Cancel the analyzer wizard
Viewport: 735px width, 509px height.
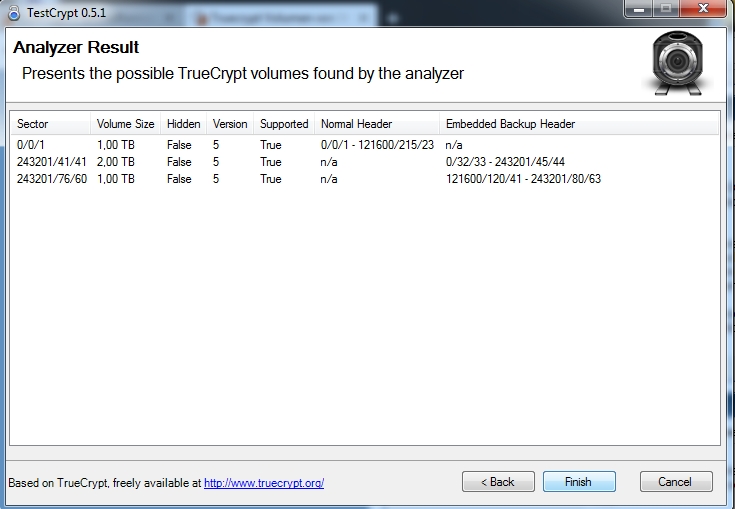tap(675, 482)
